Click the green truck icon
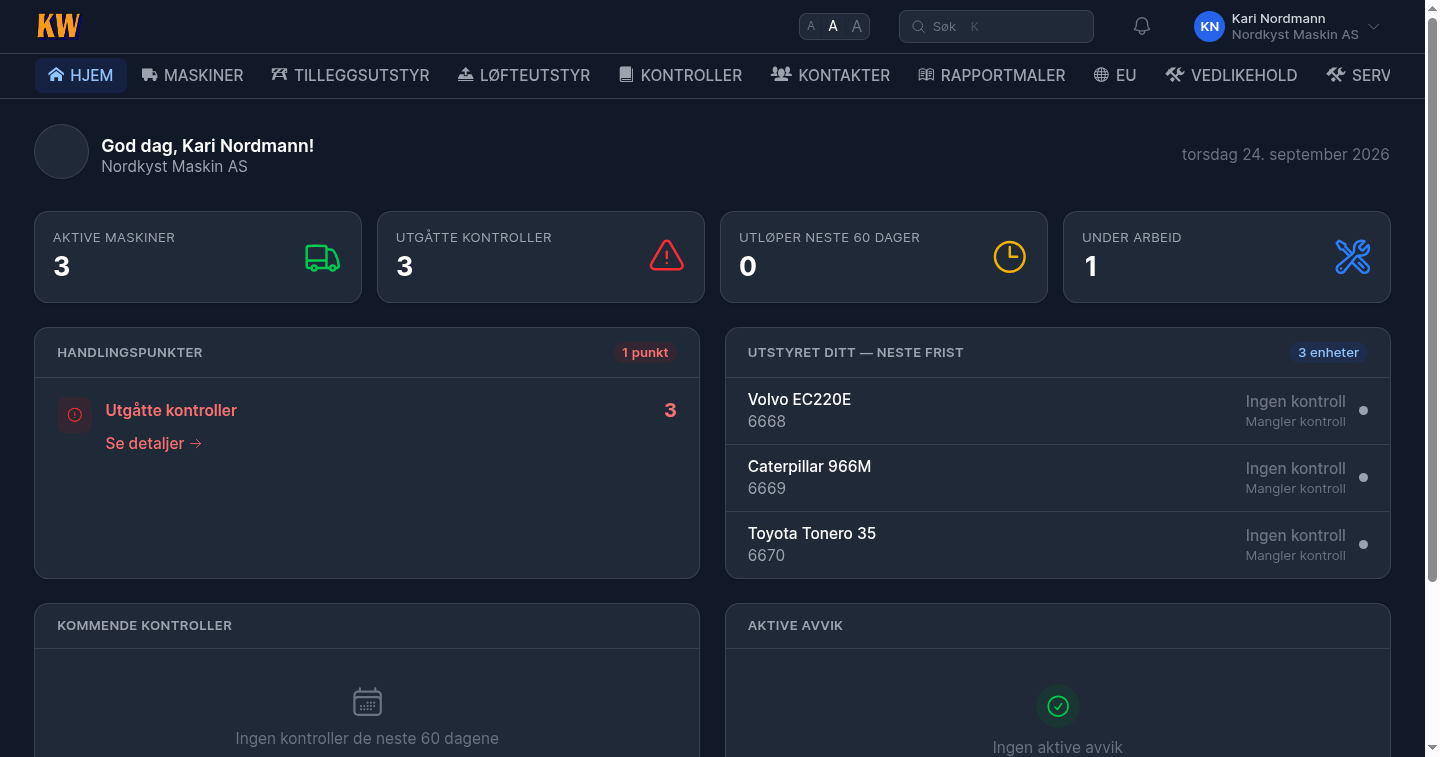 point(323,257)
